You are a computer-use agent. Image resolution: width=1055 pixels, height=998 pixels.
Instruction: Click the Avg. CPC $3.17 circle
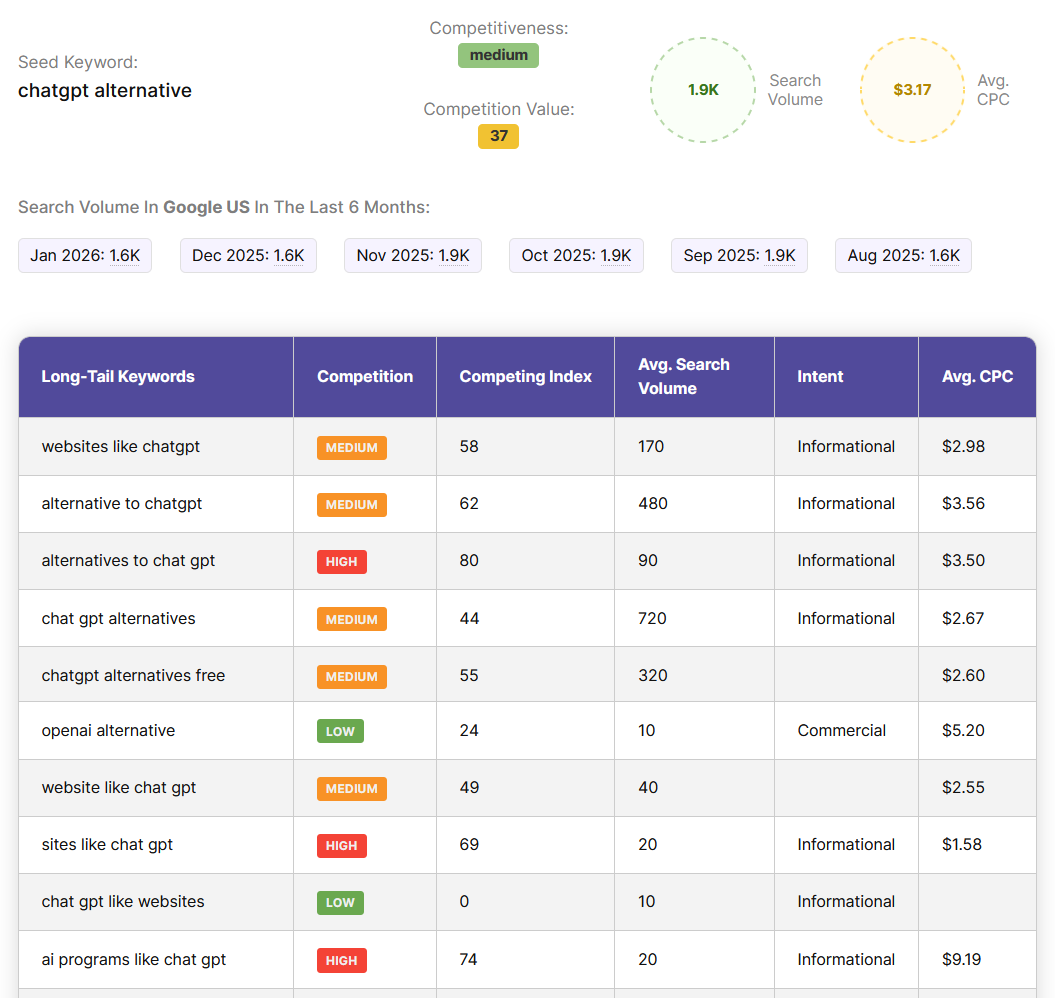912,90
